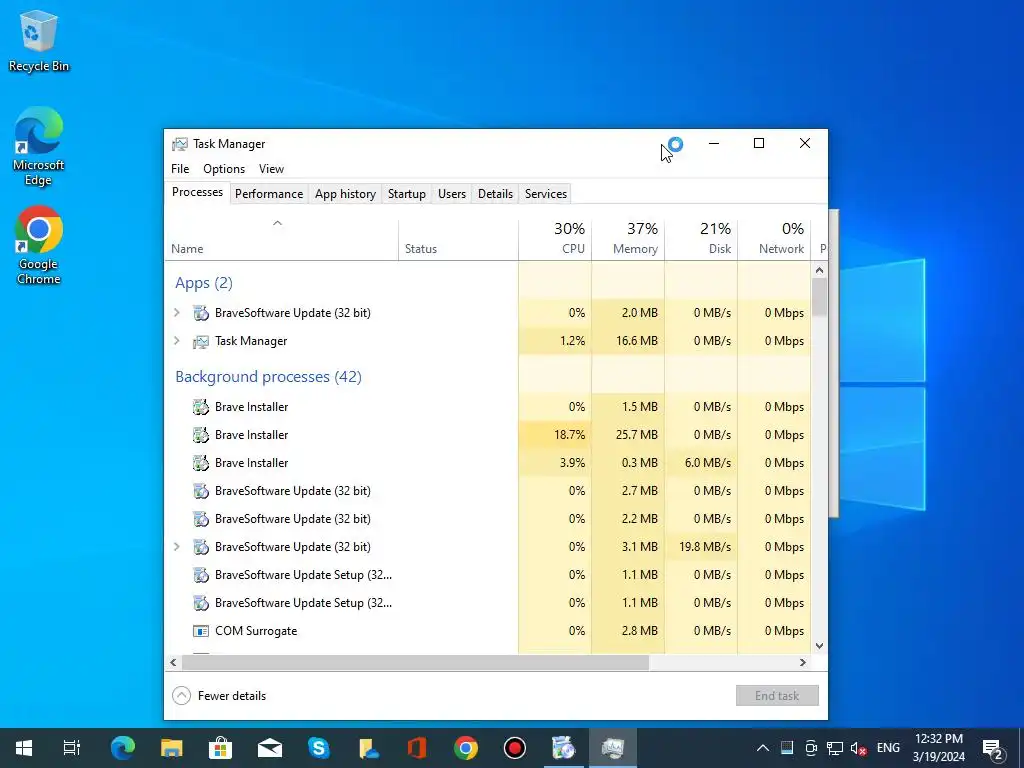This screenshot has height=768, width=1024.
Task: Open Microsoft Store from the taskbar
Action: (221, 748)
